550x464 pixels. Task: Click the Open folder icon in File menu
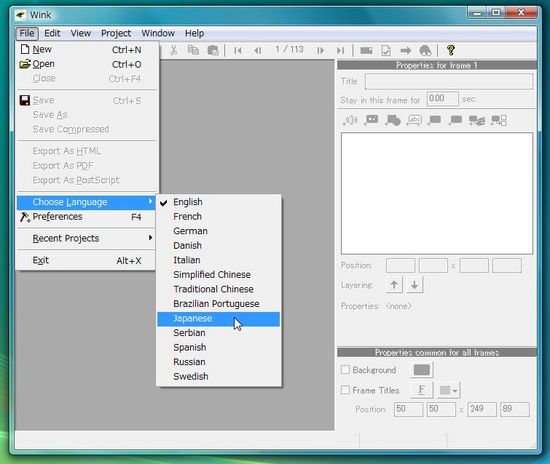tap(25, 64)
